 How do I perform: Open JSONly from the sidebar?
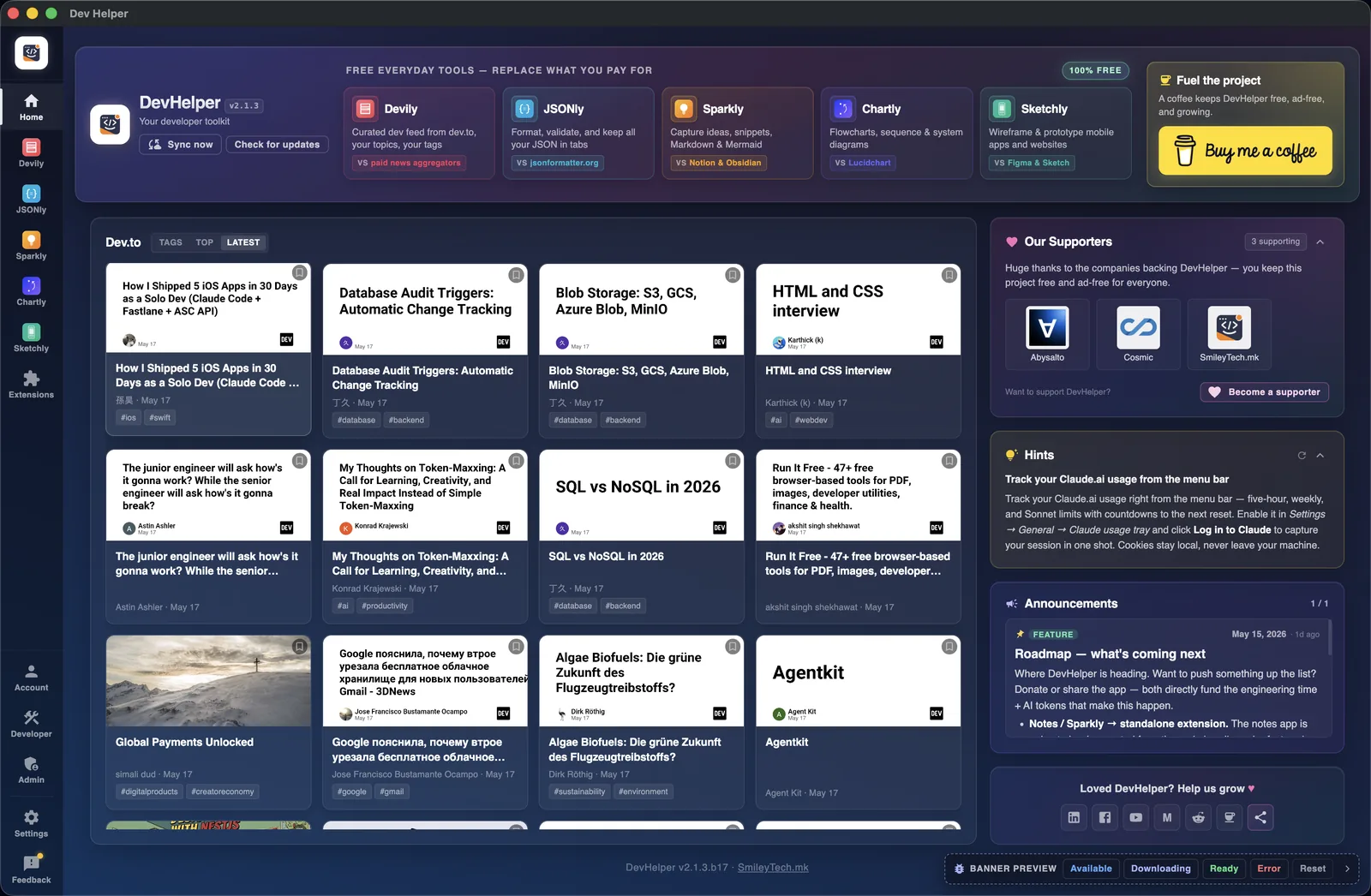click(31, 200)
